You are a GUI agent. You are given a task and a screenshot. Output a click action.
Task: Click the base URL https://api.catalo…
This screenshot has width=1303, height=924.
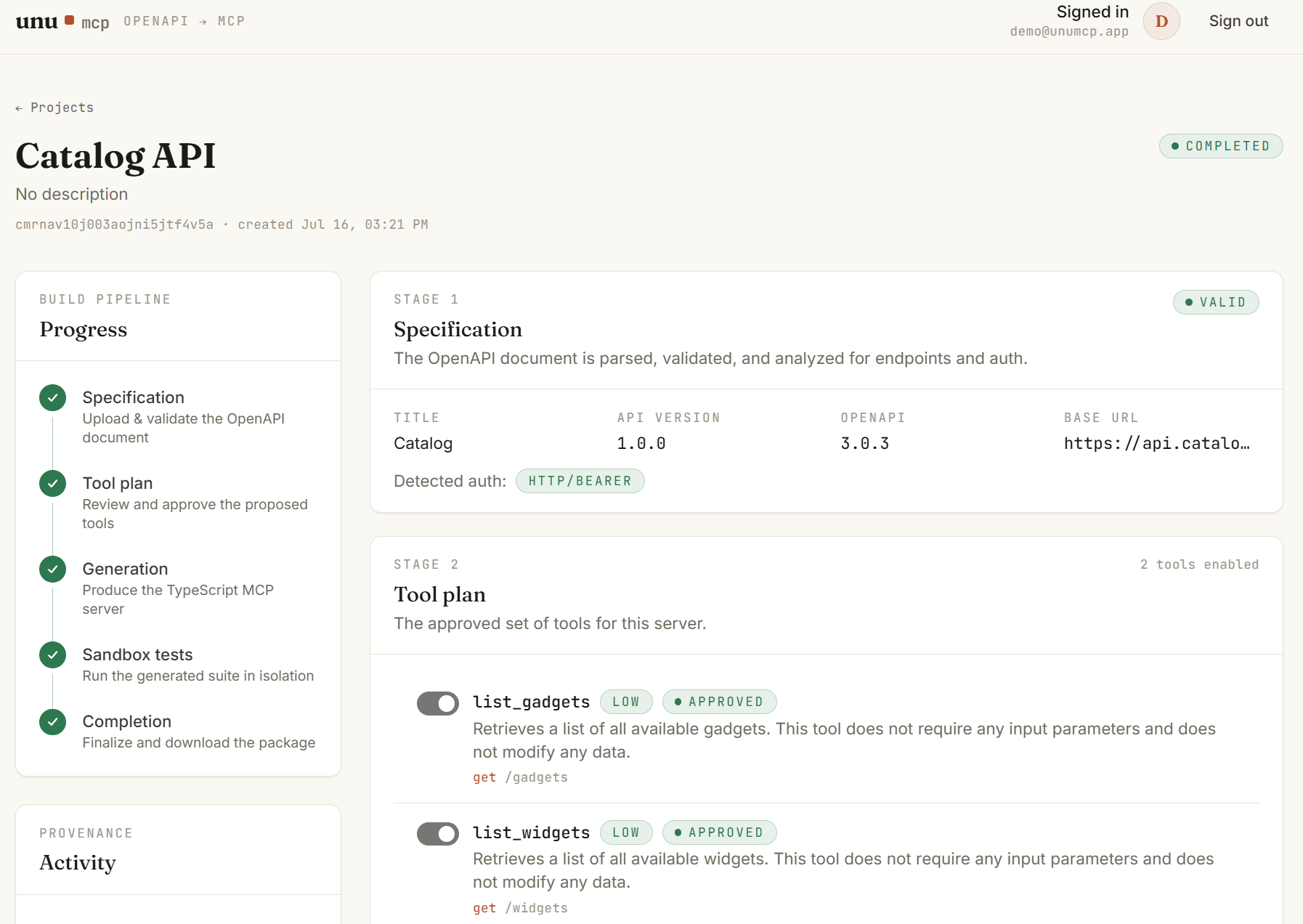1157,443
